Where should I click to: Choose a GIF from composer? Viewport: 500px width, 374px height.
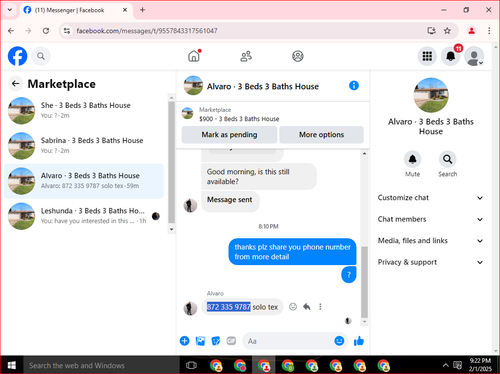pos(231,341)
